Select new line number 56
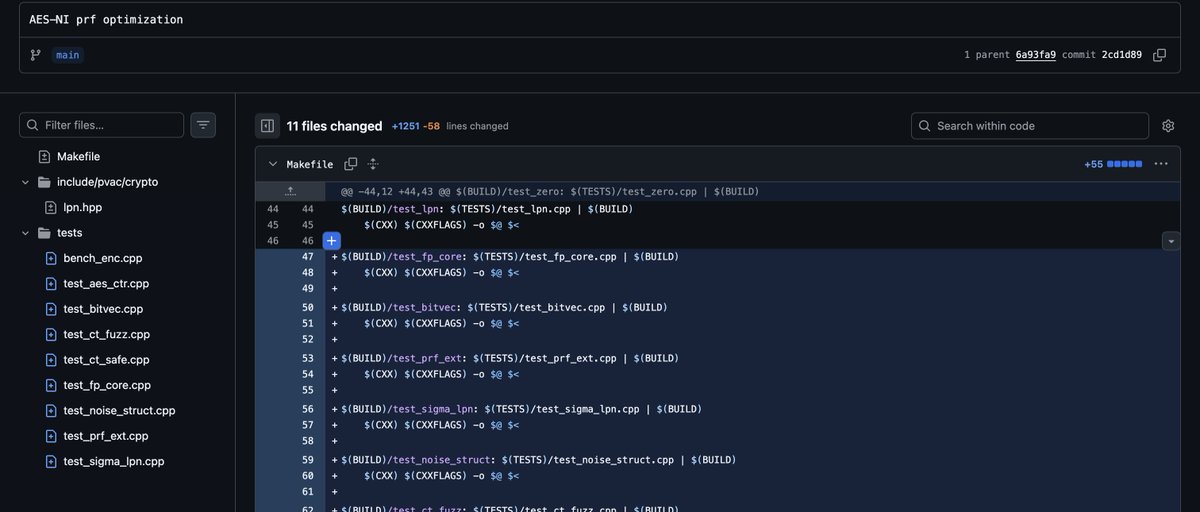 308,409
